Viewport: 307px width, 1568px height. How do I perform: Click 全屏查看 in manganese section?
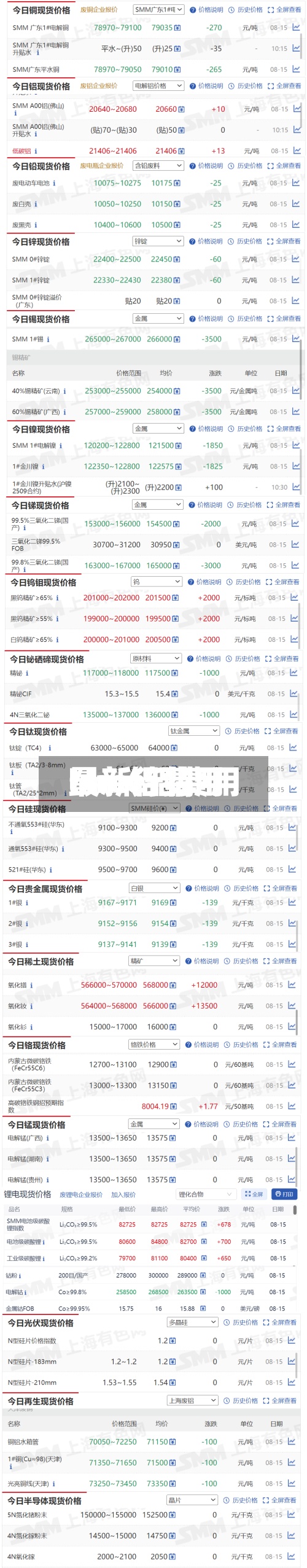(x=280, y=1125)
